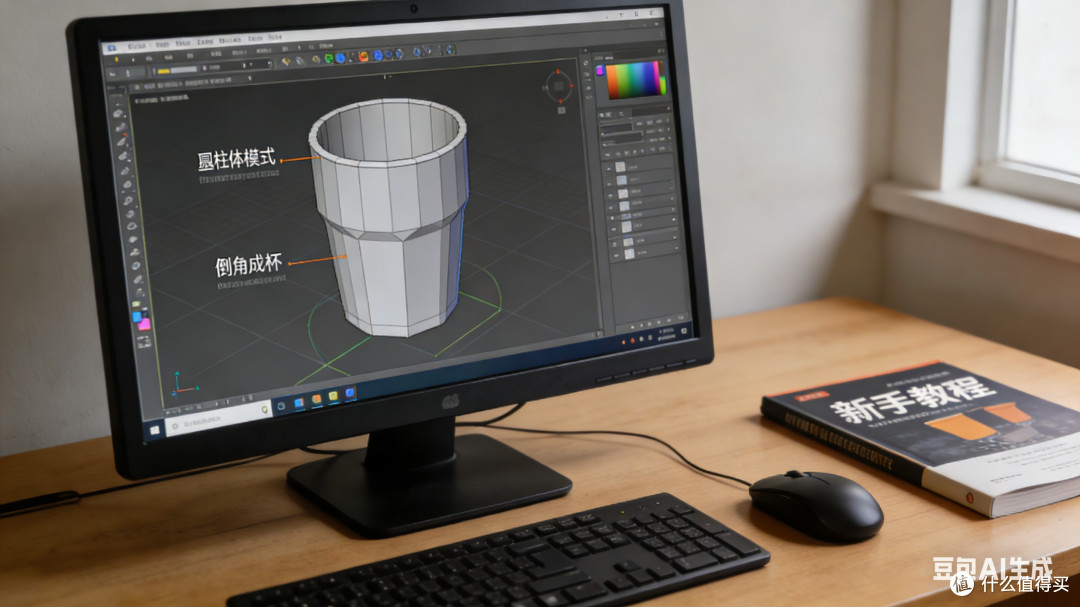Switch to the highlighted blue-purple taskbar app
The width and height of the screenshot is (1080, 607).
click(350, 393)
